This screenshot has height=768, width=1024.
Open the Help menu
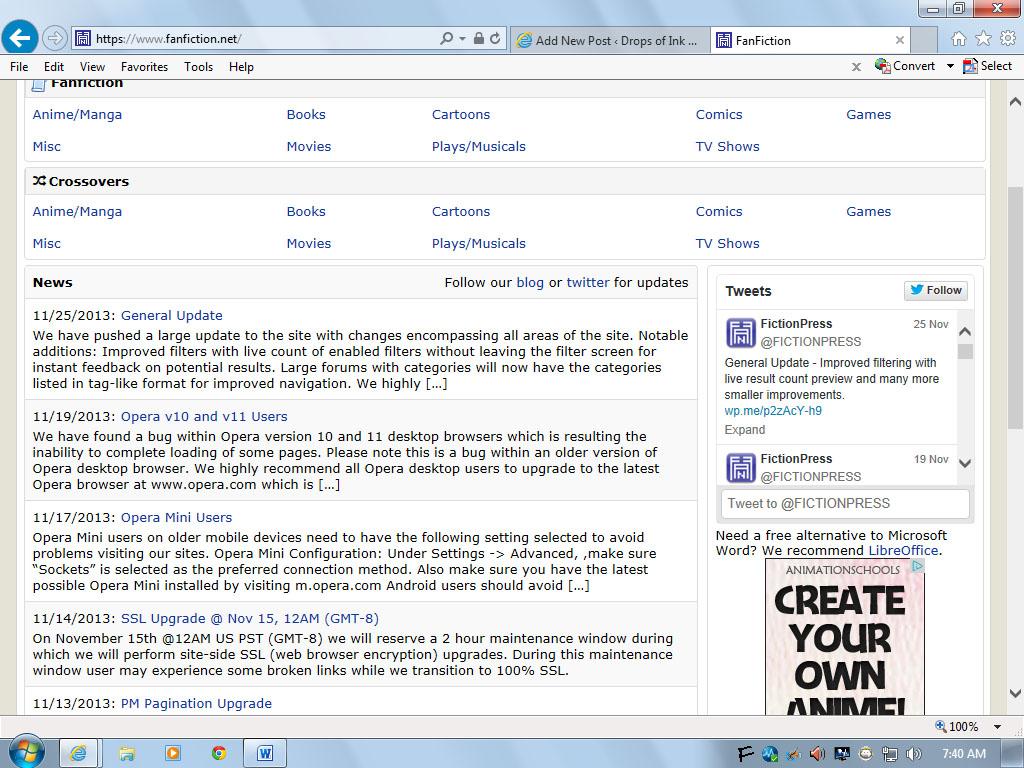241,67
